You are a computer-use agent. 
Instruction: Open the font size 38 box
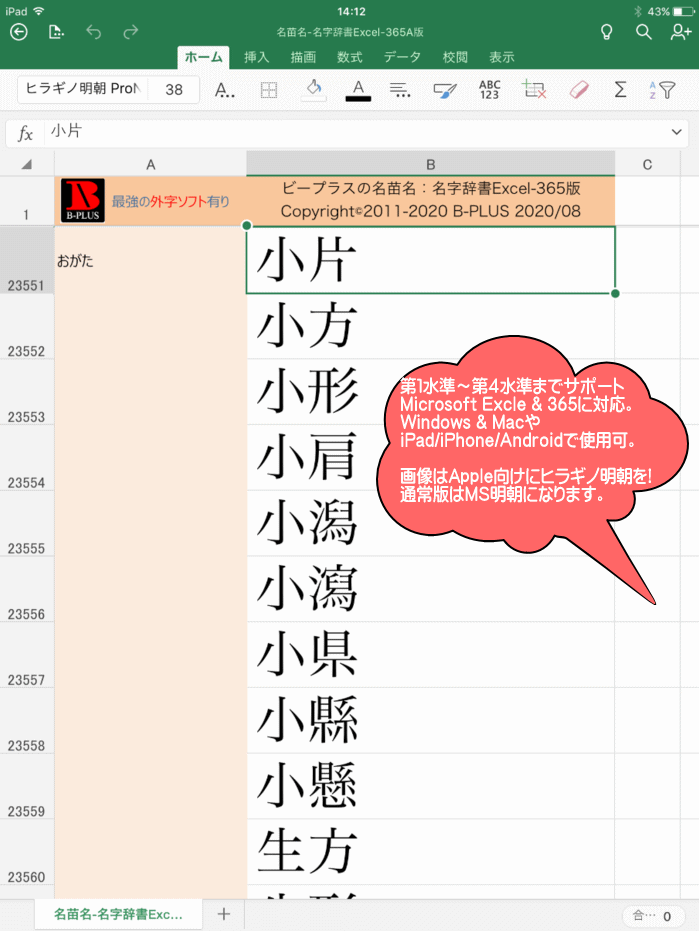(x=173, y=89)
